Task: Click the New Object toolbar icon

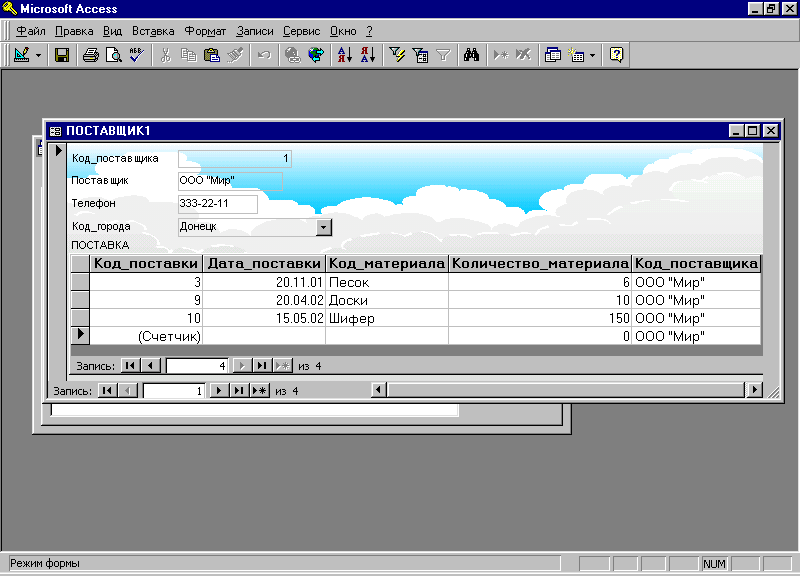Action: [577, 55]
